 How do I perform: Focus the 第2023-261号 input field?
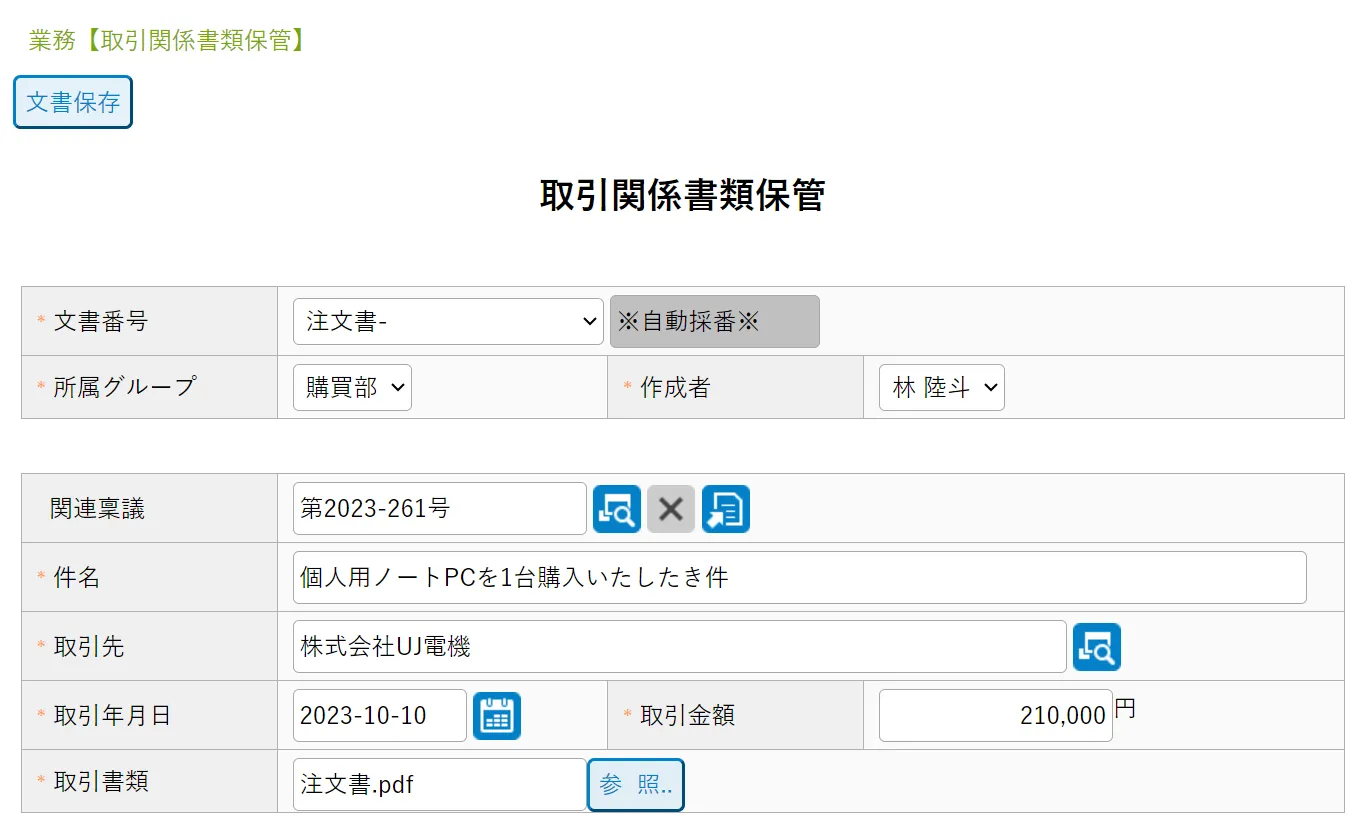440,509
